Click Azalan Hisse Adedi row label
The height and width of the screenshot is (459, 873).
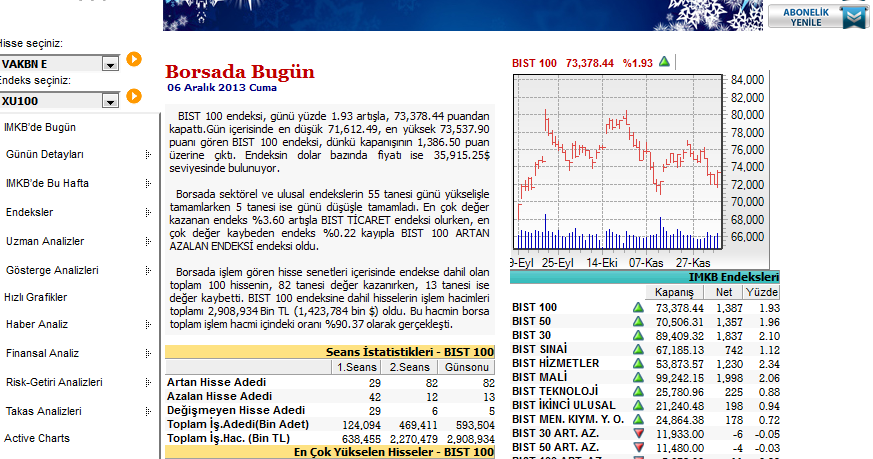[x=219, y=397]
